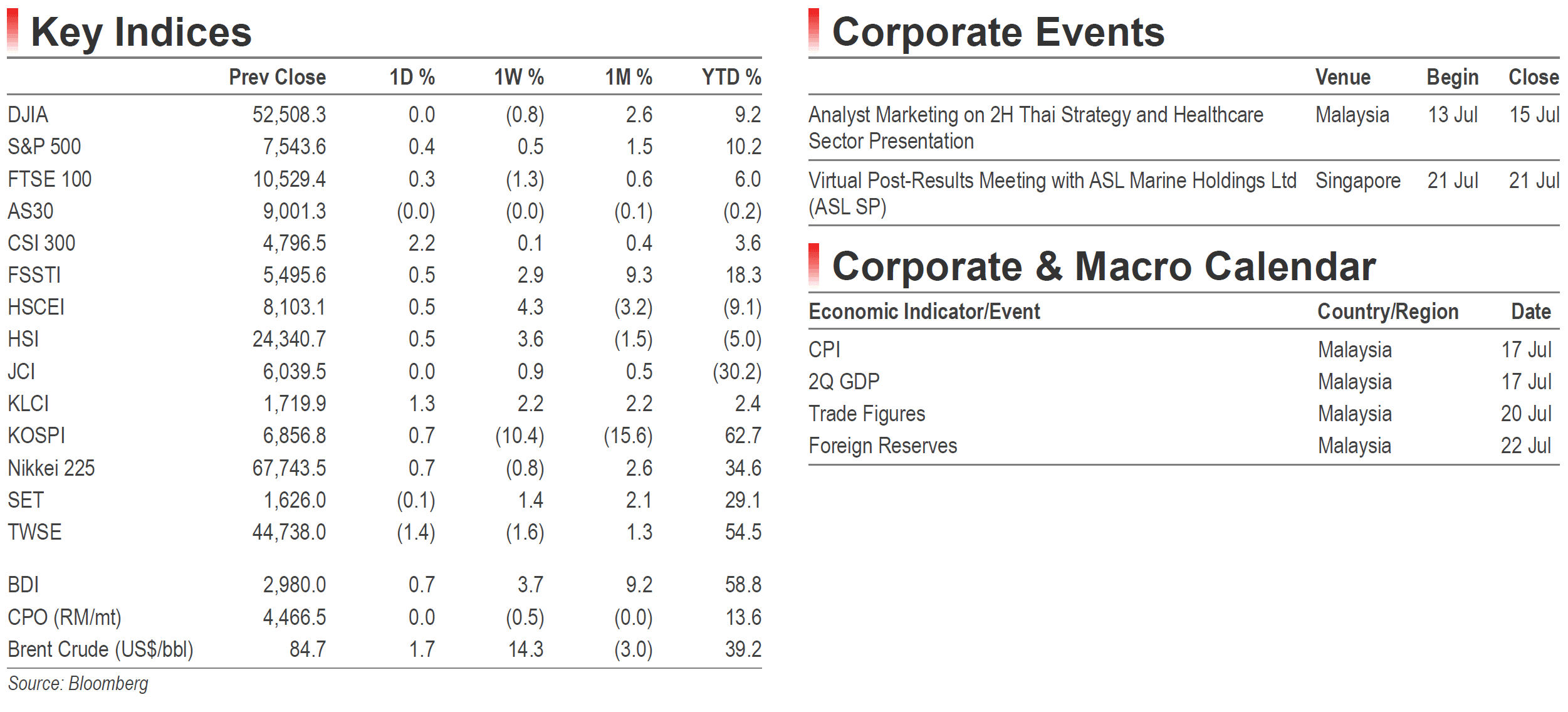Open the Virtual Post-Results Meeting with ASL Marine event
Viewport: 1568px width, 712px height.
pos(1052,194)
